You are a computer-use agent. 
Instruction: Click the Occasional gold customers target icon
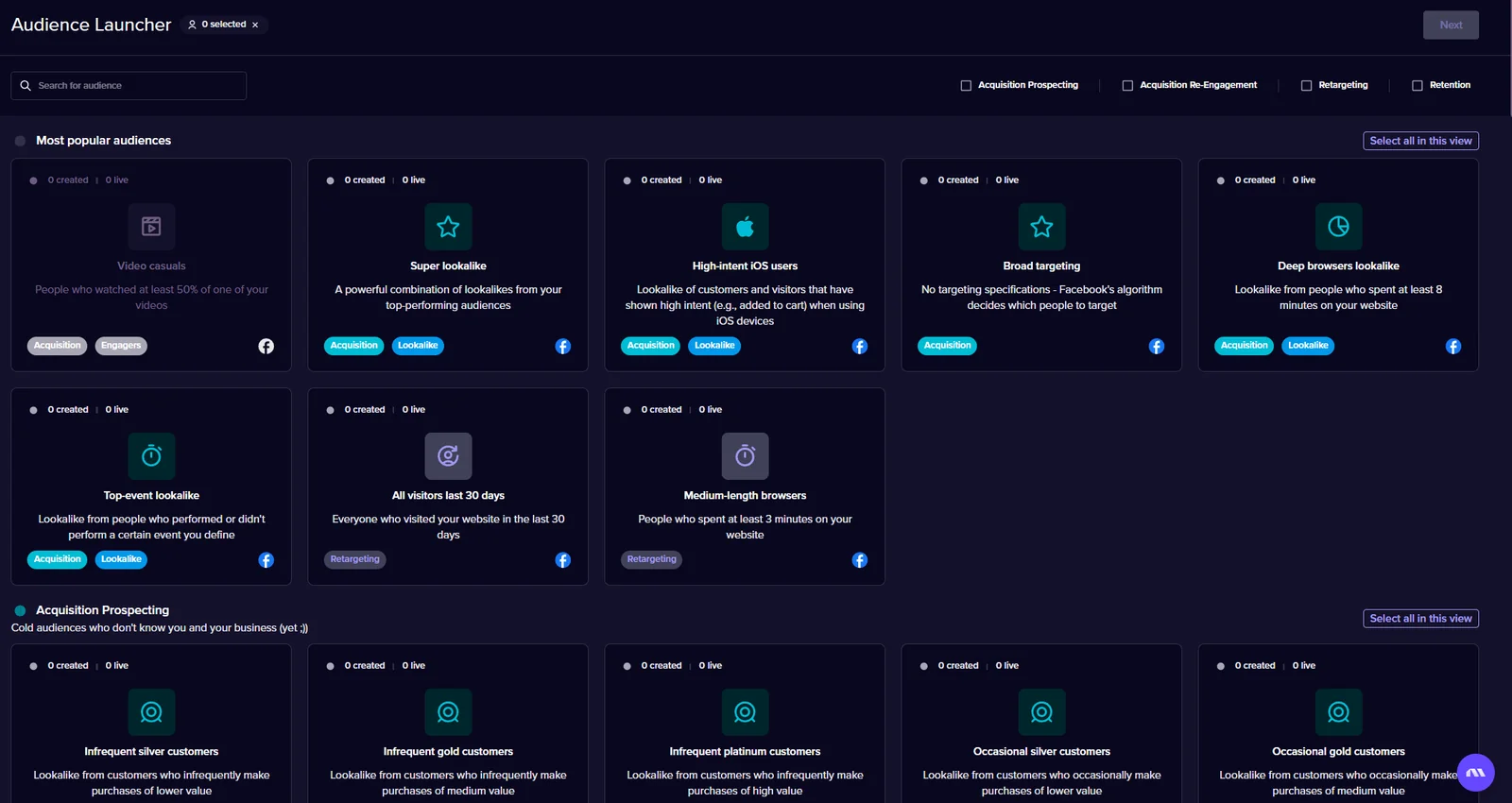click(1338, 712)
